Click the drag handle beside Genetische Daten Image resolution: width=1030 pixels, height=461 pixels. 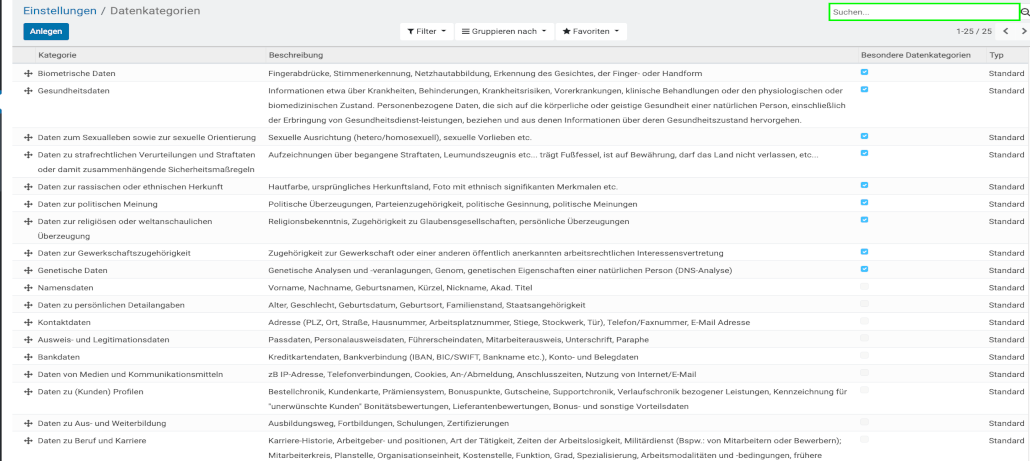[28, 270]
